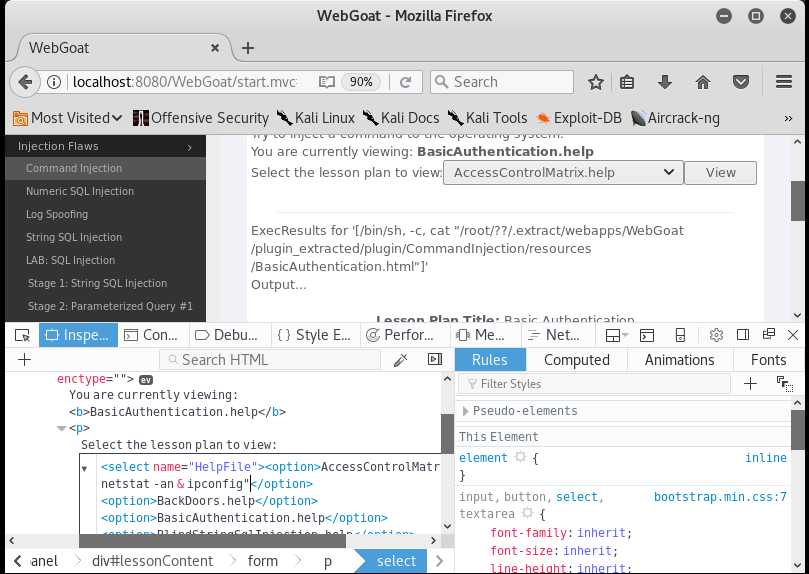Open String SQL Injection lesson
Viewport: 809px width, 574px height.
click(105, 237)
